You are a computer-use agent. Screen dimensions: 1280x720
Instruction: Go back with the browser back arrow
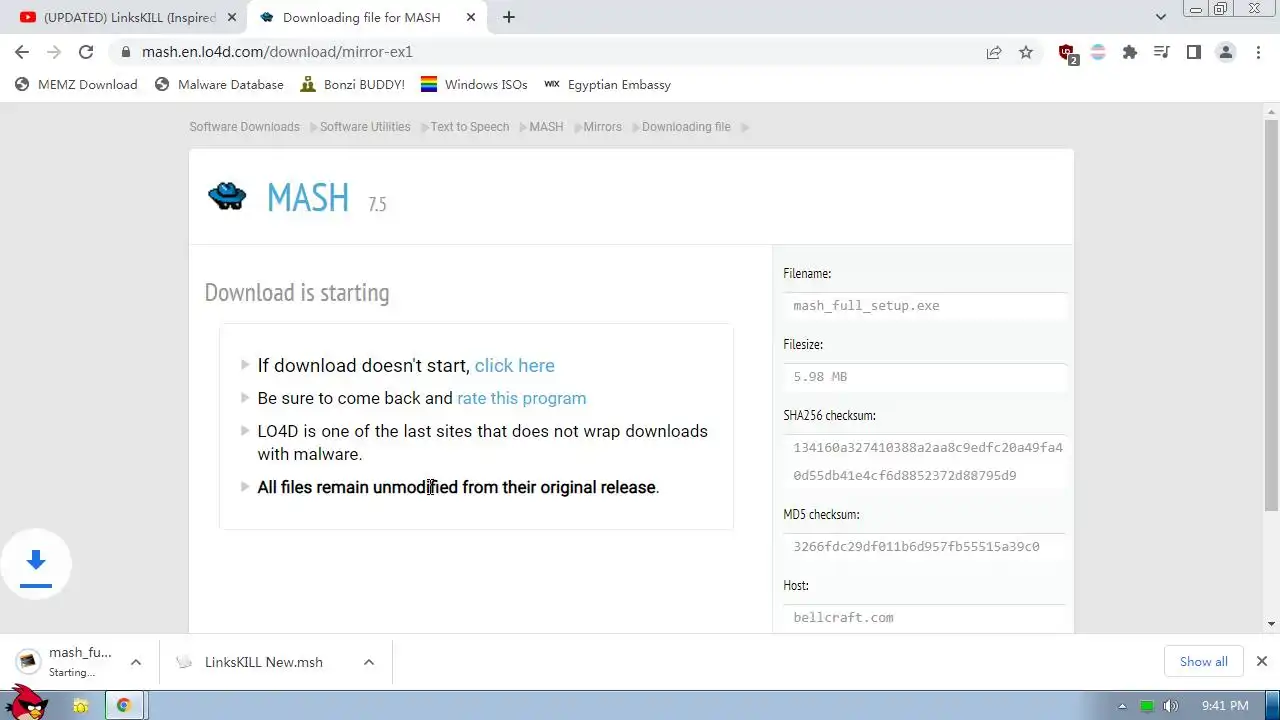22,52
